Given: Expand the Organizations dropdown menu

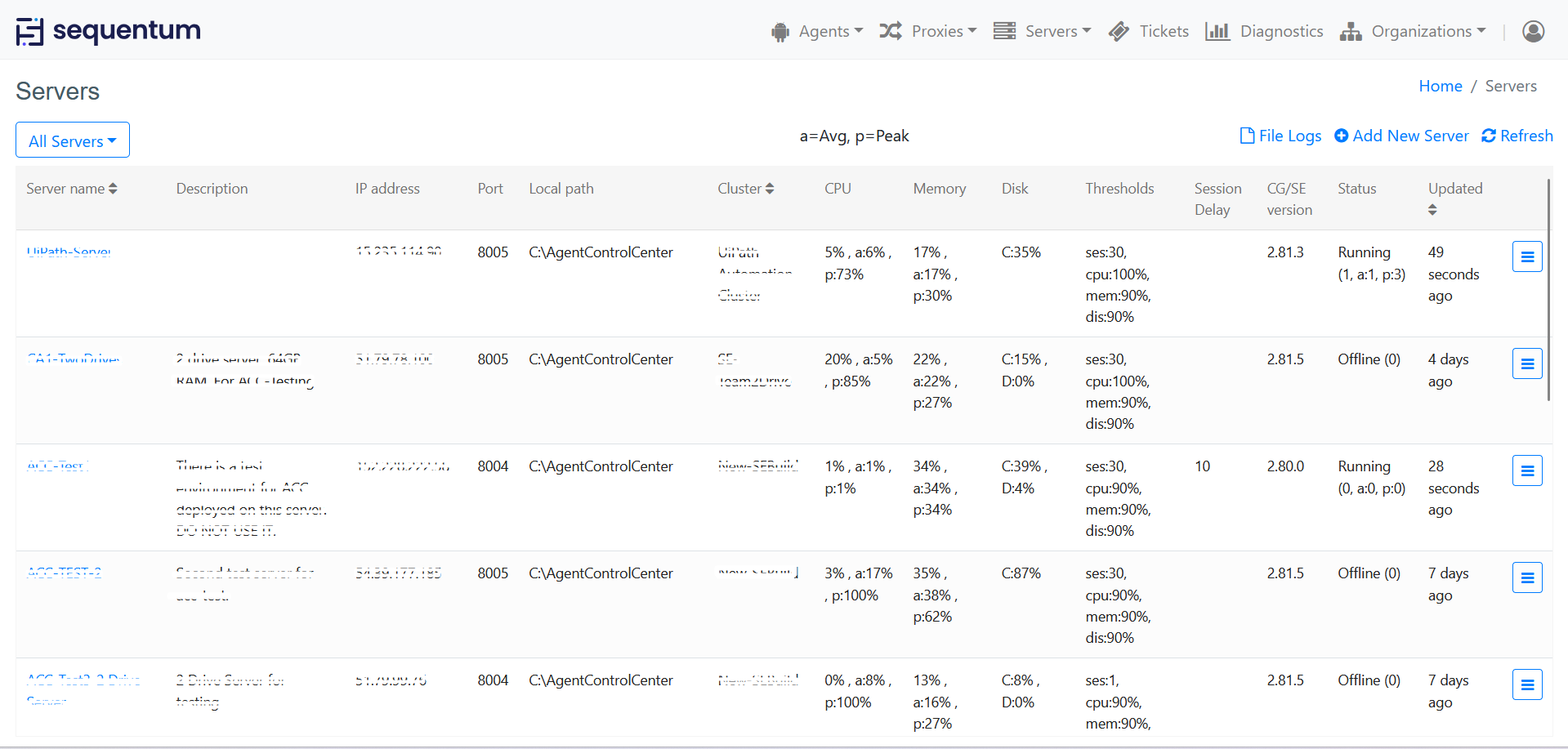Looking at the screenshot, I should pyautogui.click(x=1413, y=31).
